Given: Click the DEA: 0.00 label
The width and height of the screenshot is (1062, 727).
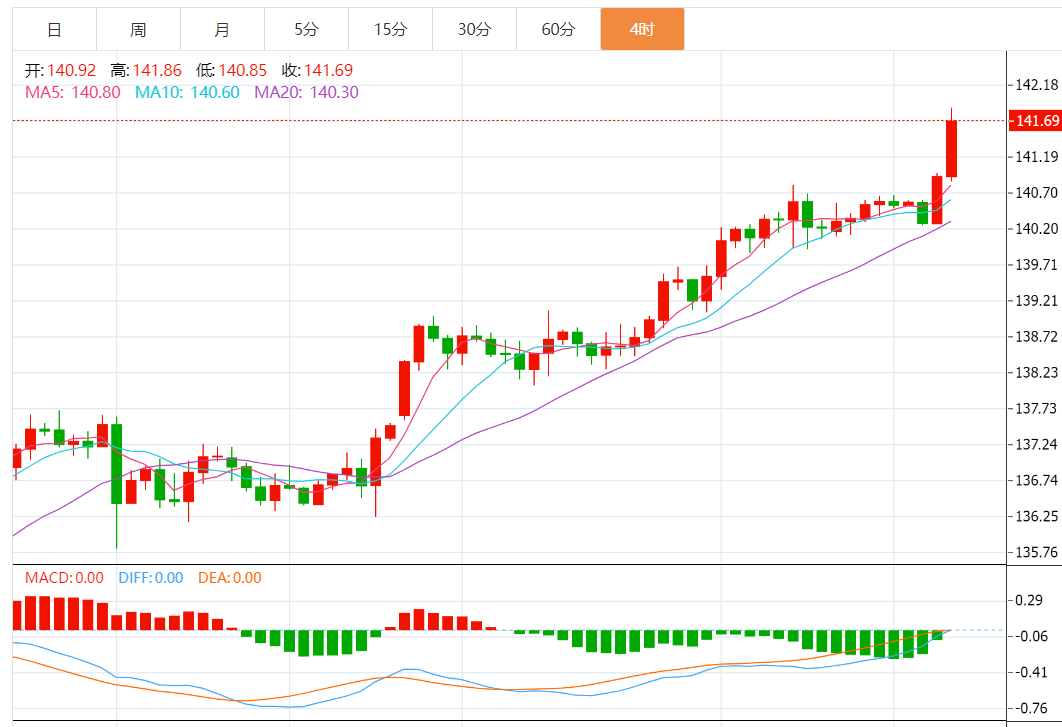Looking at the screenshot, I should pyautogui.click(x=229, y=577).
